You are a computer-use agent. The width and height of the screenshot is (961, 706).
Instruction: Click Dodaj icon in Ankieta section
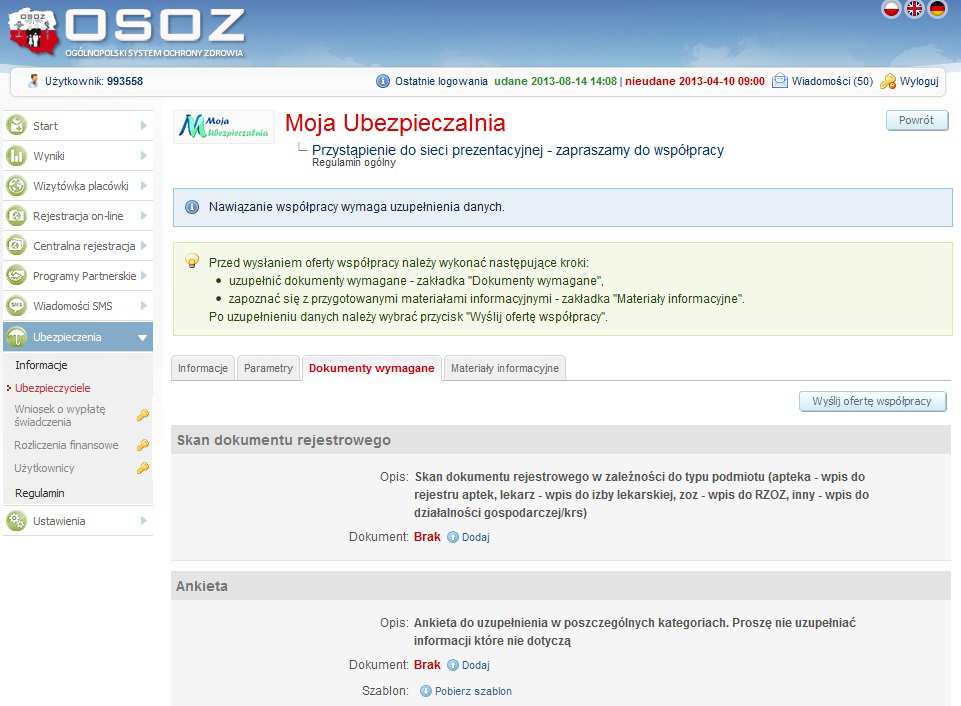click(x=453, y=665)
